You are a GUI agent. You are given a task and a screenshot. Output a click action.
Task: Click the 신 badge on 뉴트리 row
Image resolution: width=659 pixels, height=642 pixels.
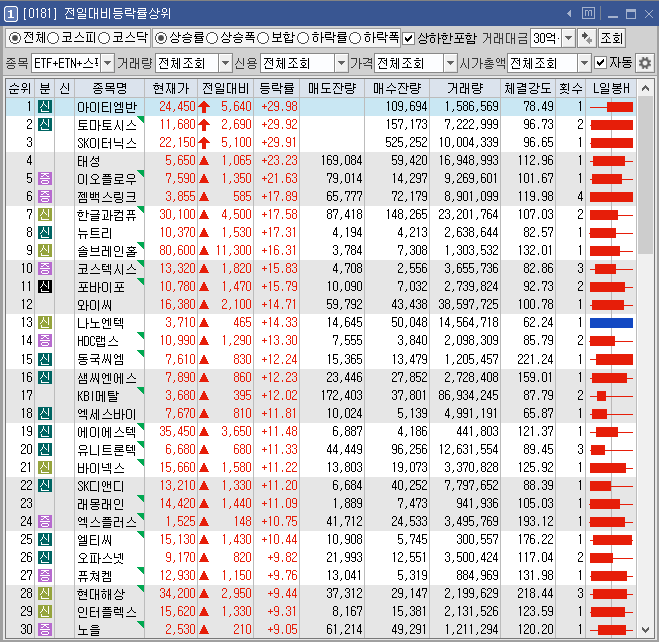click(x=45, y=232)
